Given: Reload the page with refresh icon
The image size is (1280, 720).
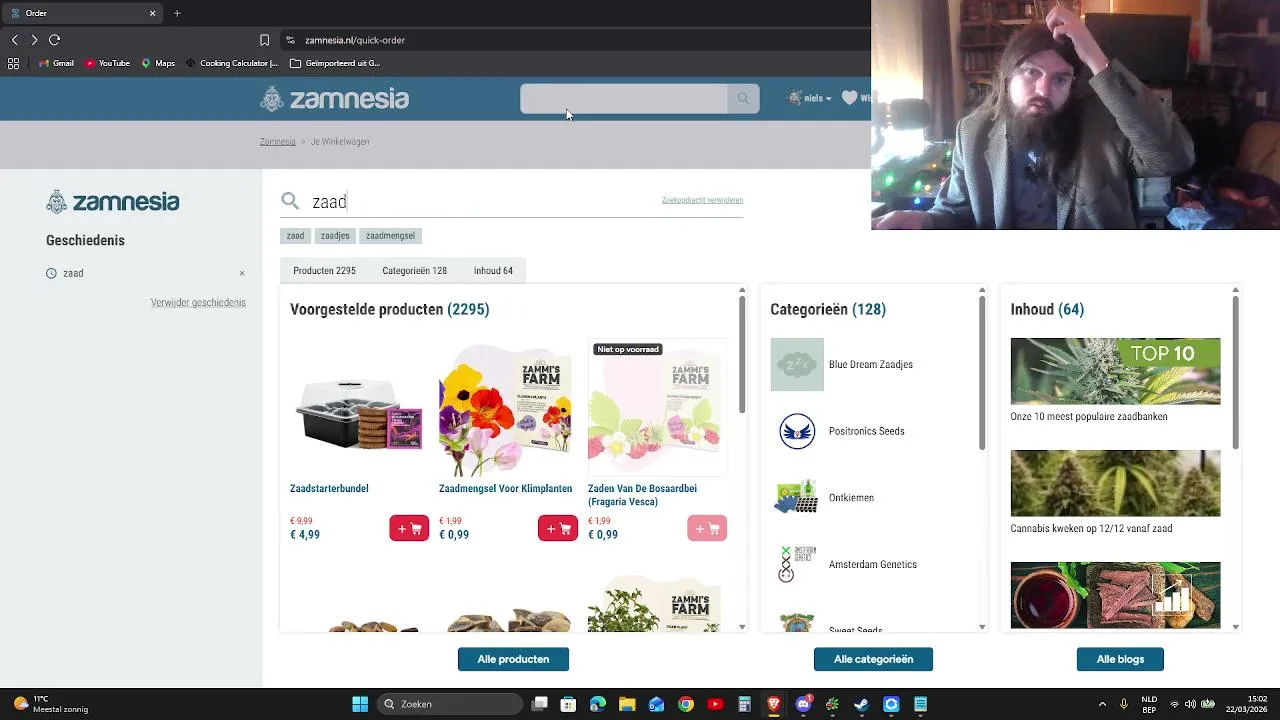Looking at the screenshot, I should pyautogui.click(x=55, y=40).
